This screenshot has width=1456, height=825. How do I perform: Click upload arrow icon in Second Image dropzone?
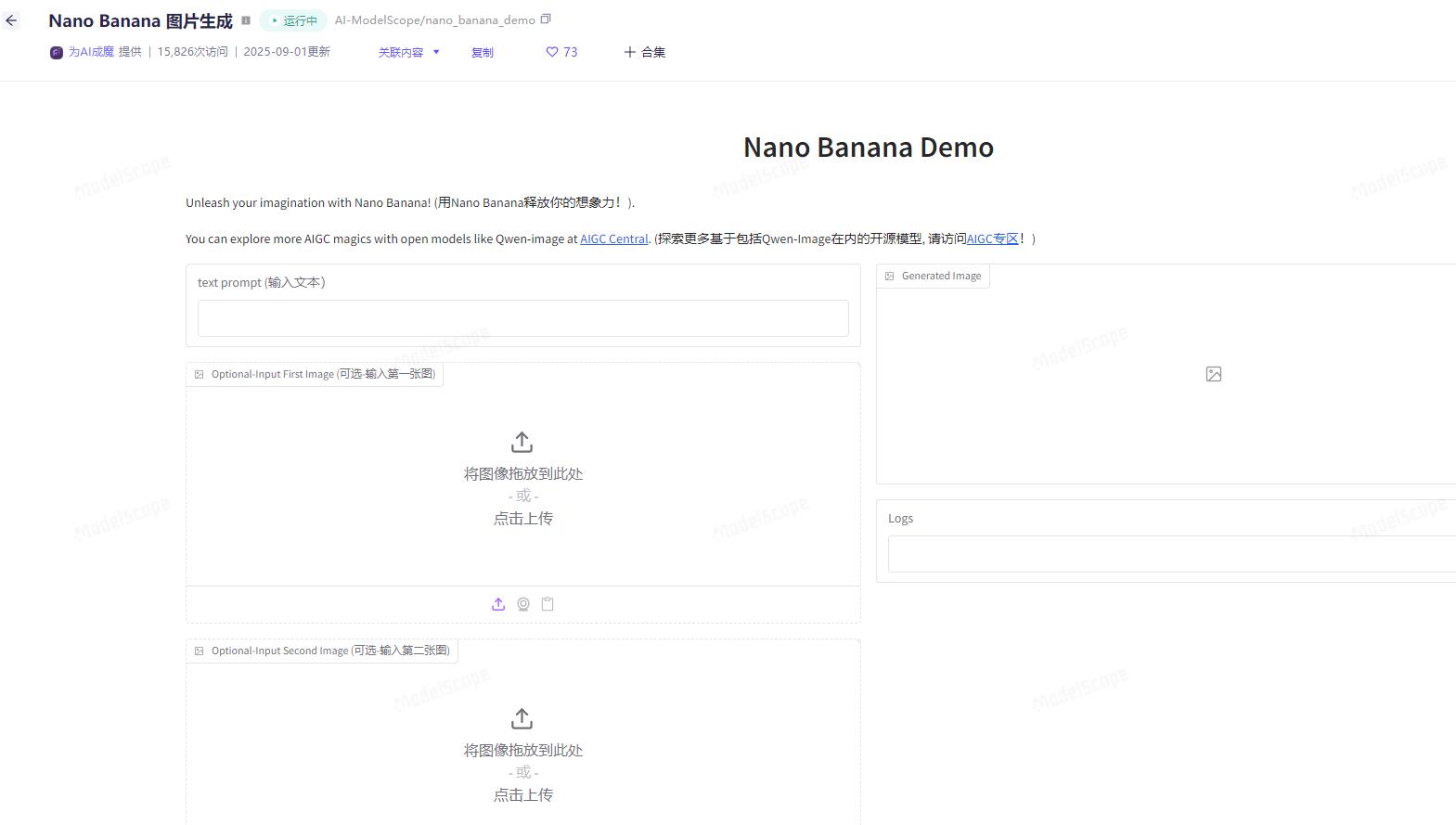(x=522, y=718)
